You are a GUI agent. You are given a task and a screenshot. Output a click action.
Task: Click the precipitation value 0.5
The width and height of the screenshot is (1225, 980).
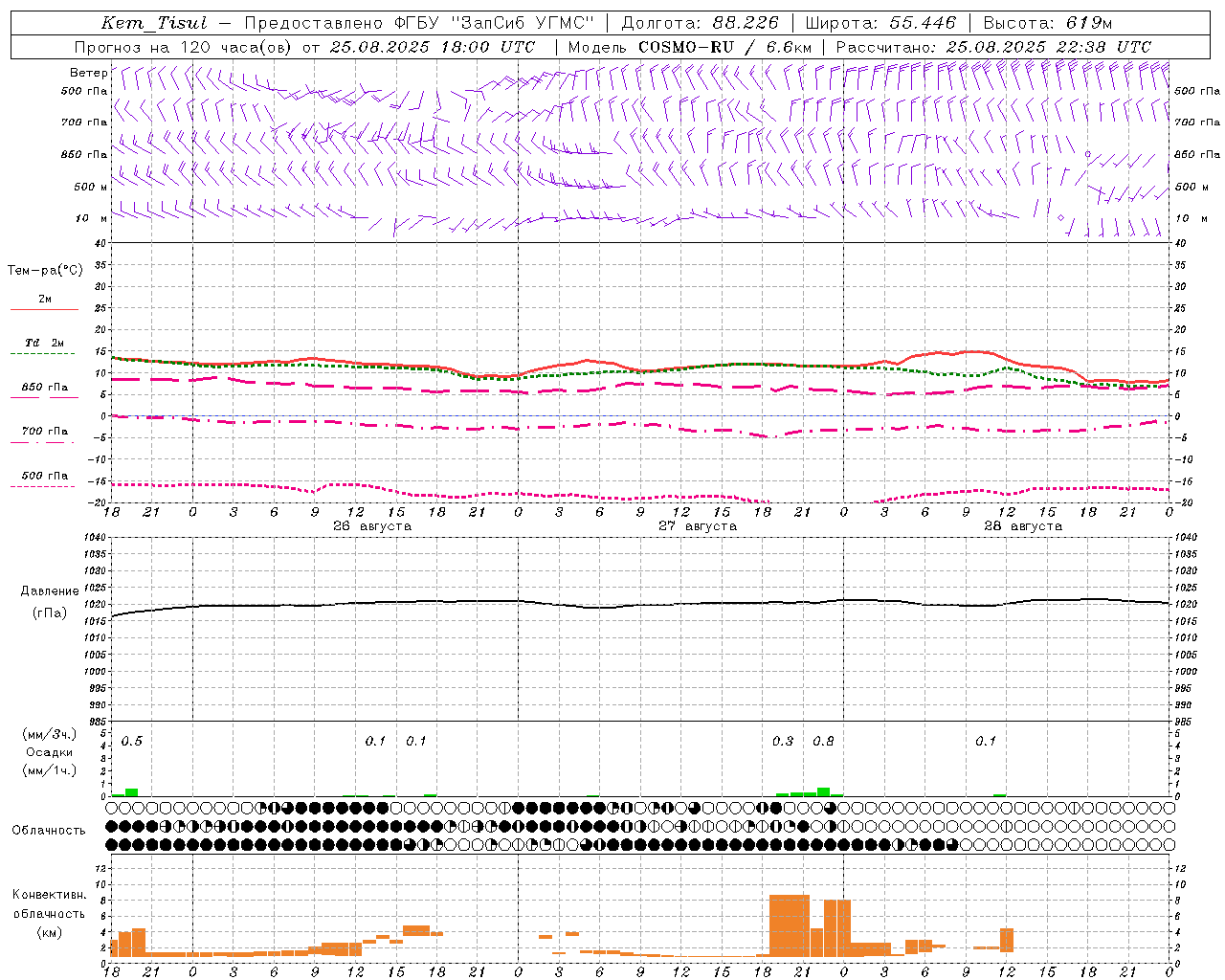tap(132, 741)
